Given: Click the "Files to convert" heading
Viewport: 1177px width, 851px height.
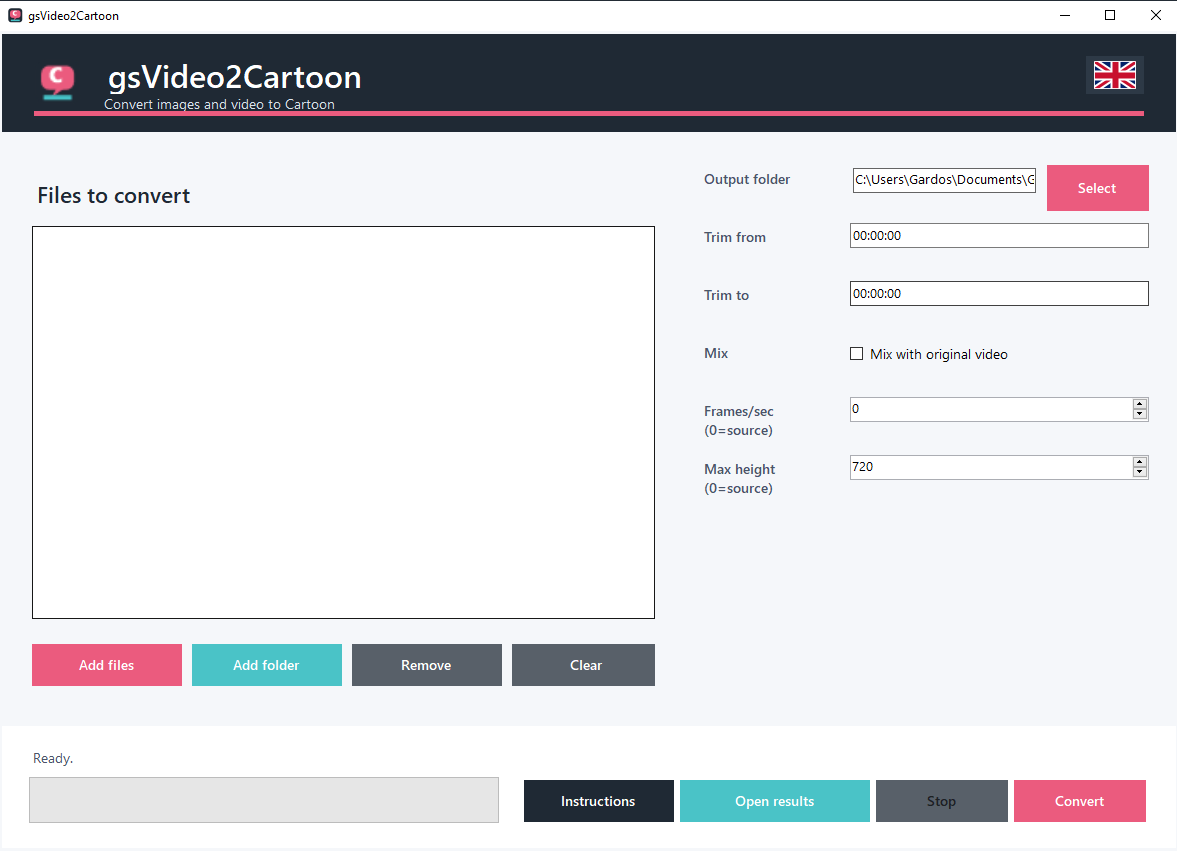Looking at the screenshot, I should [113, 196].
